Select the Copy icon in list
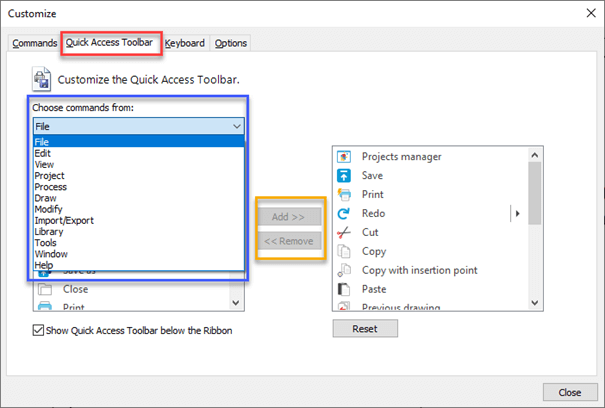The image size is (605, 408). click(343, 251)
